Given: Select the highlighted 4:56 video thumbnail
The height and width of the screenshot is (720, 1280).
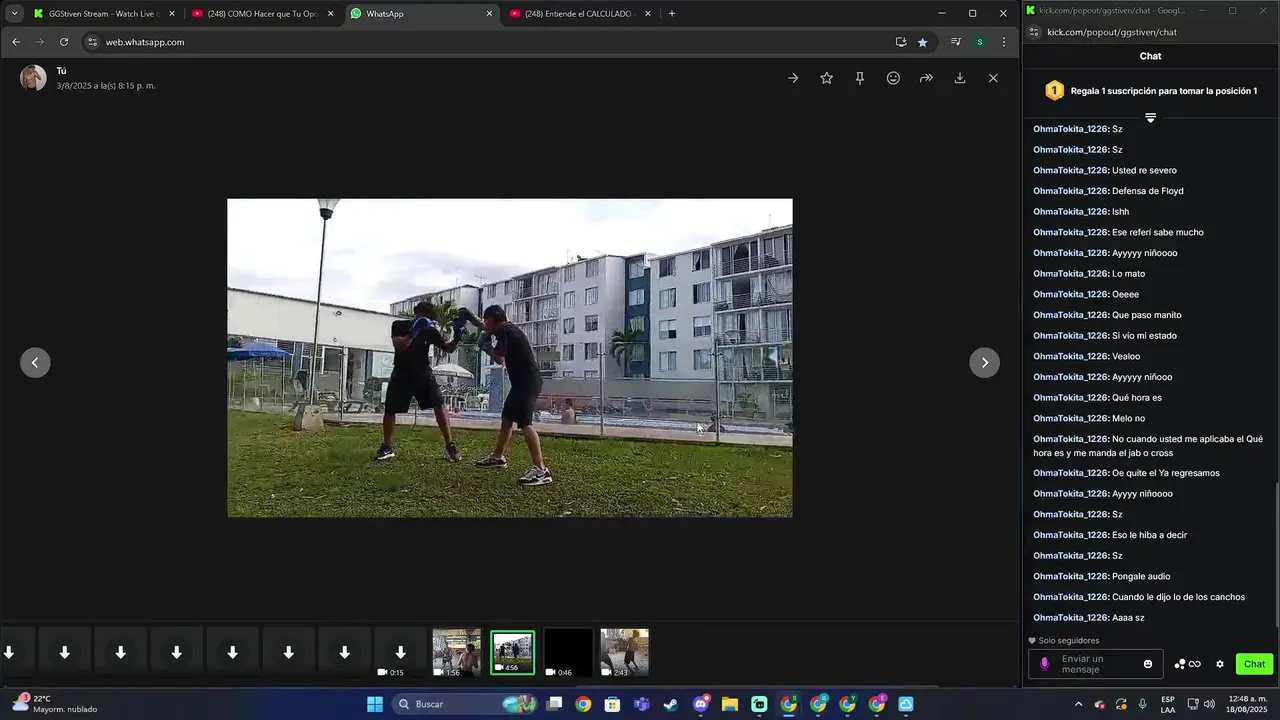Looking at the screenshot, I should click(x=512, y=653).
